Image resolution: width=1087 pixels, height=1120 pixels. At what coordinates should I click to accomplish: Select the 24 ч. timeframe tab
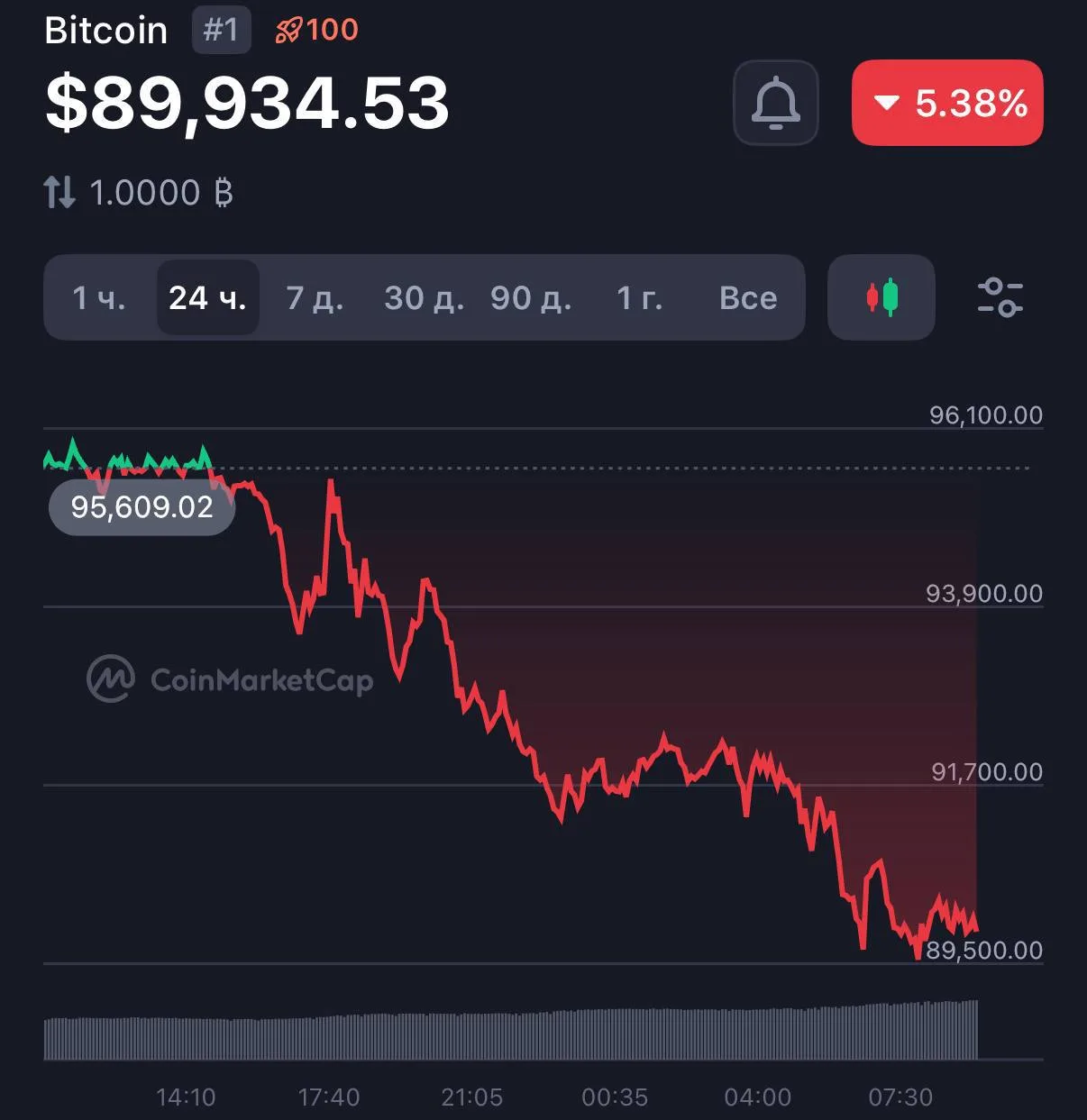(207, 297)
